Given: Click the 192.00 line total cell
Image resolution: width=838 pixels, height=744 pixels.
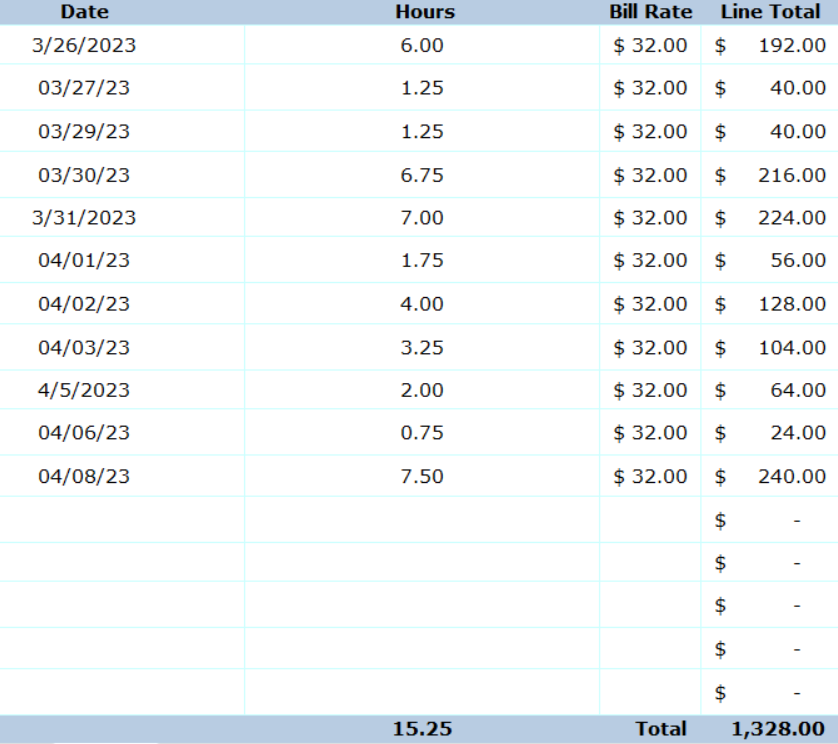Looking at the screenshot, I should tap(791, 45).
